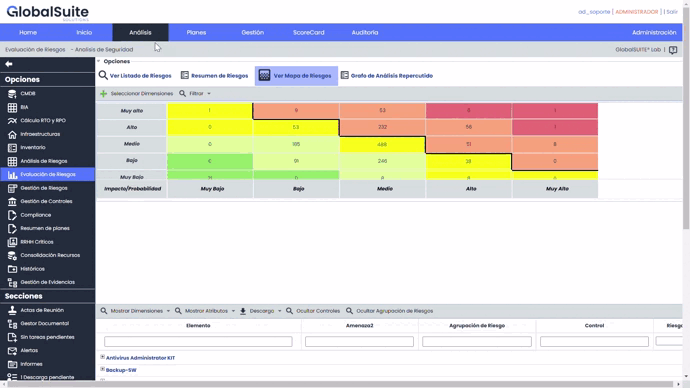Select the red Muy alto/Muy Alto risk cell

point(555,110)
